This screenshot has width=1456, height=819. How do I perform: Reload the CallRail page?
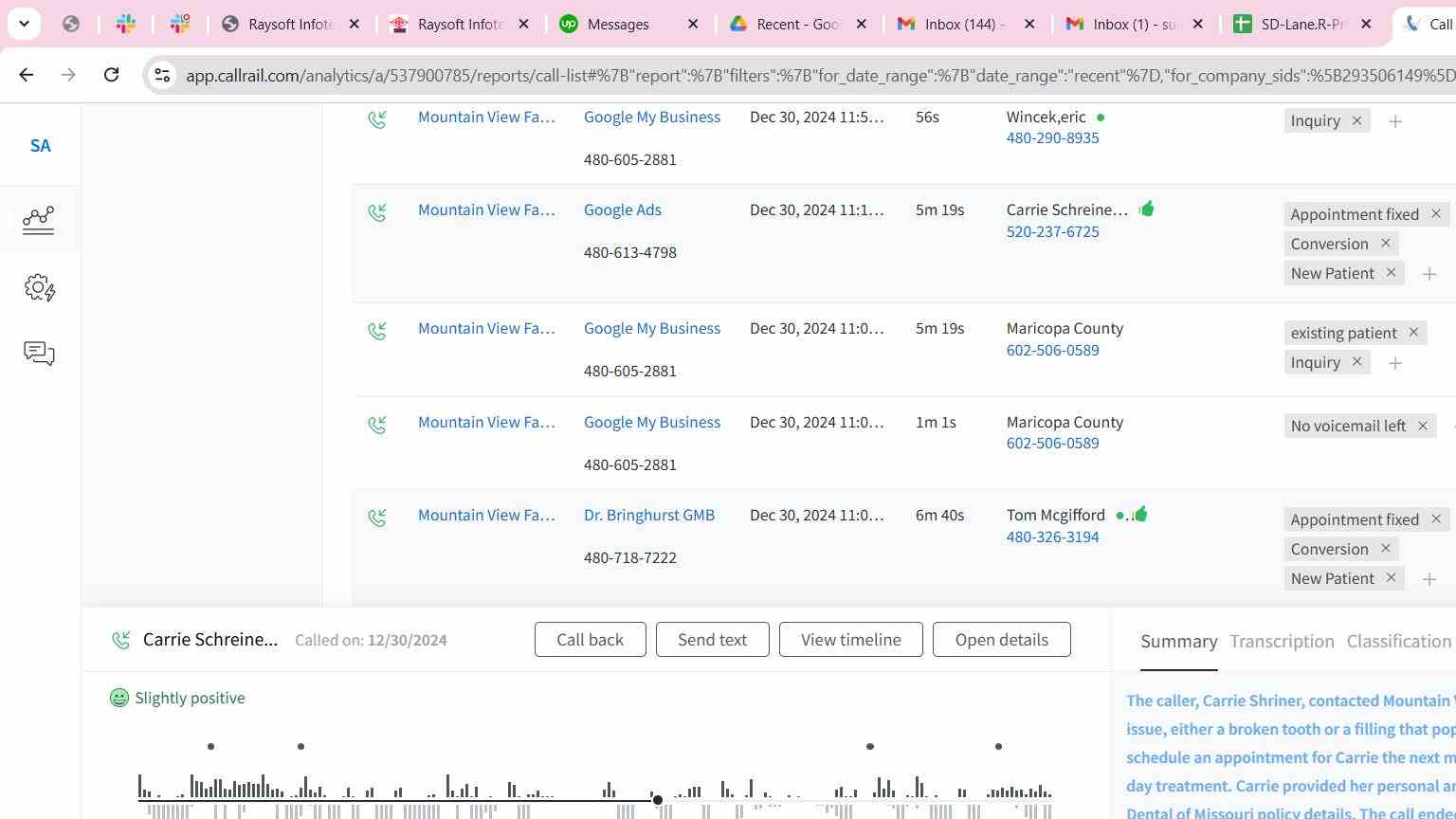[111, 74]
